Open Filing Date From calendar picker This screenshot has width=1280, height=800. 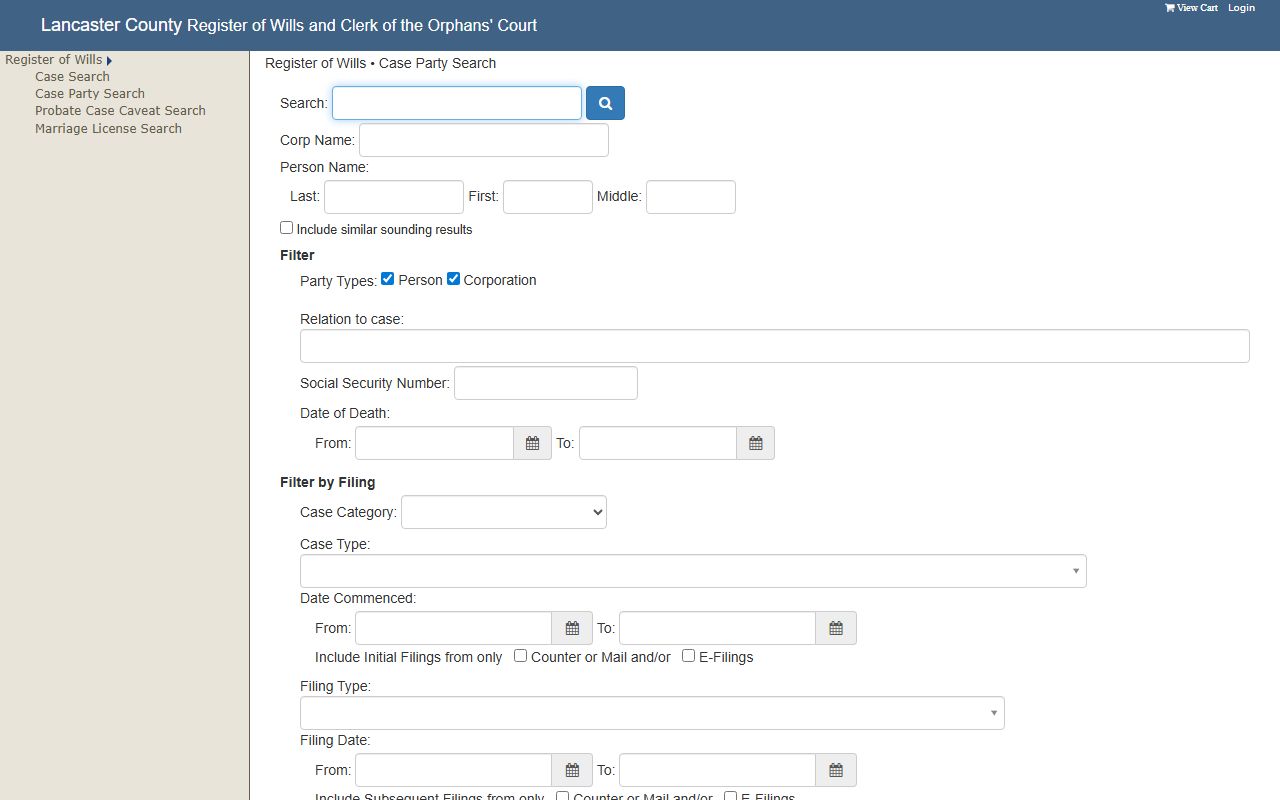click(x=572, y=770)
